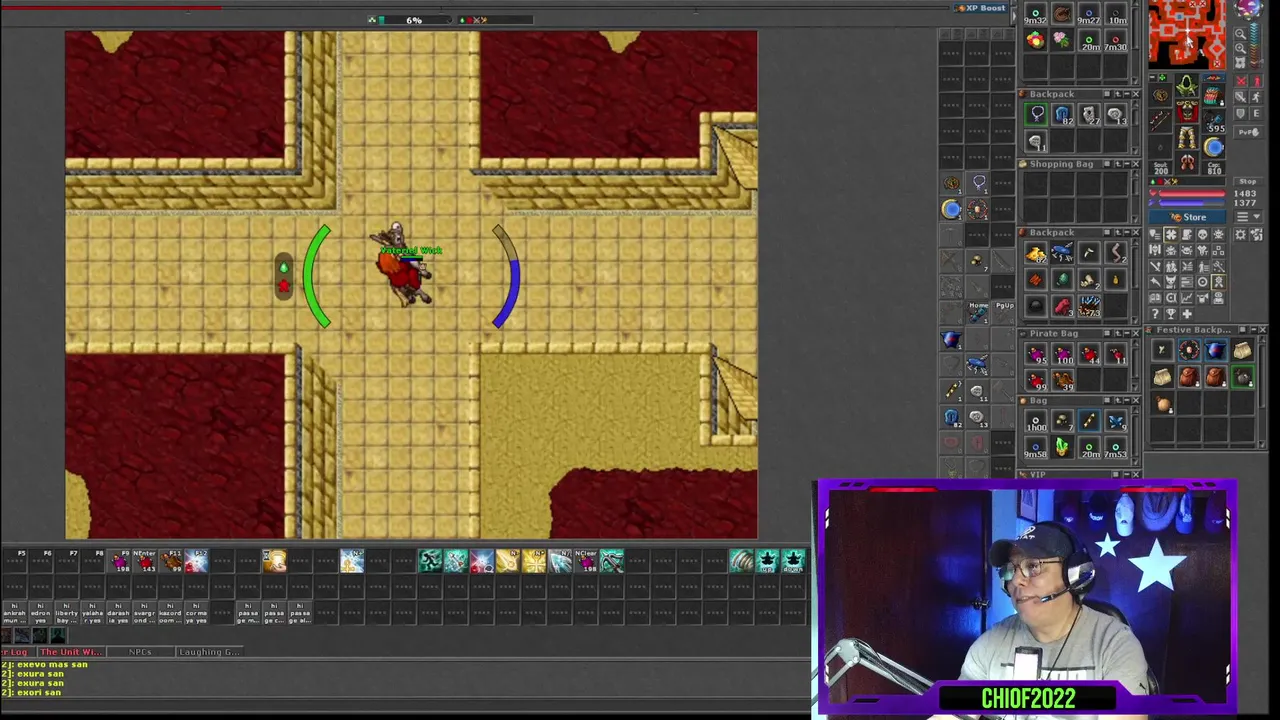
Task: Switch to The Unit Wi... chat tab
Action: [71, 652]
